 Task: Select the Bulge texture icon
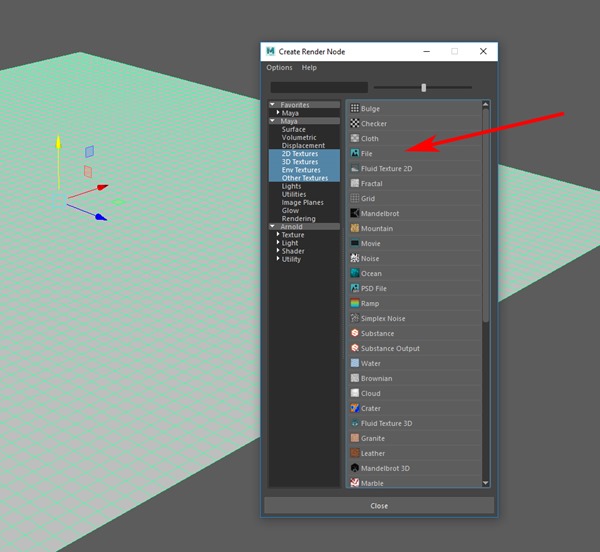click(x=355, y=108)
